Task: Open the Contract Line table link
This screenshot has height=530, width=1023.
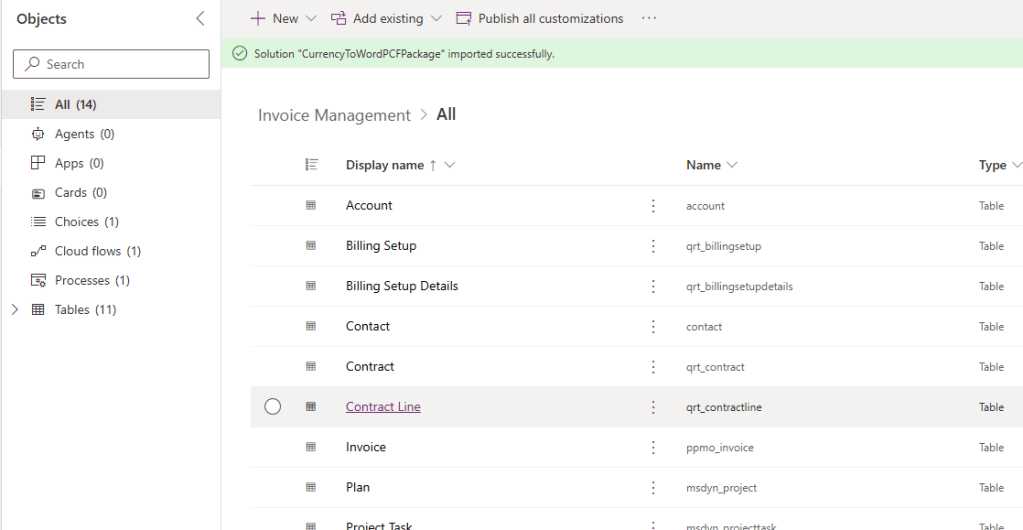Action: pos(383,407)
